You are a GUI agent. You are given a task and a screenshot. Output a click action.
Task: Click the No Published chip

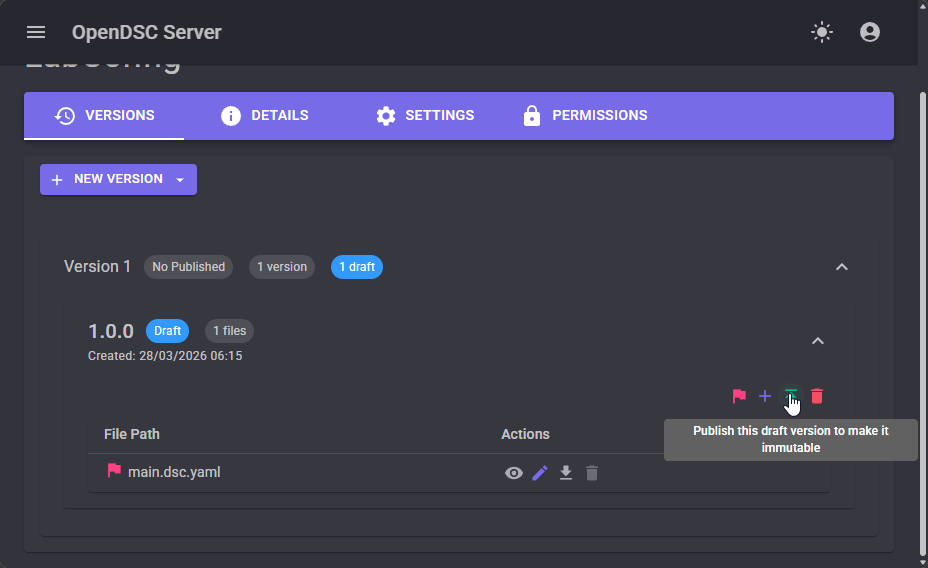point(189,267)
